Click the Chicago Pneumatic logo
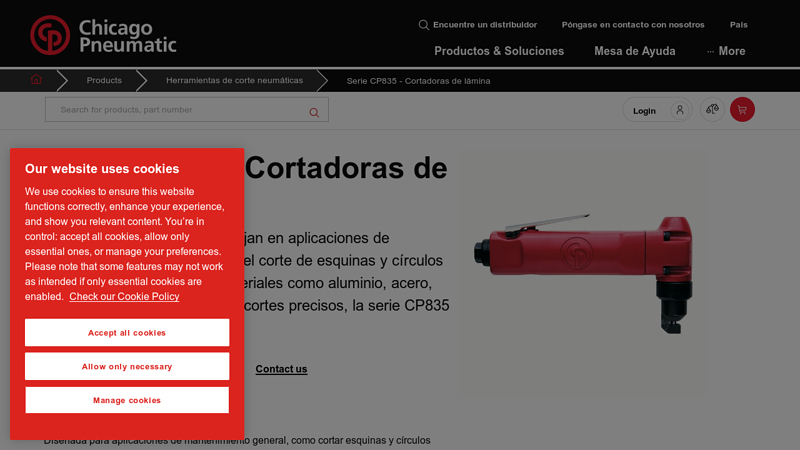 104,35
